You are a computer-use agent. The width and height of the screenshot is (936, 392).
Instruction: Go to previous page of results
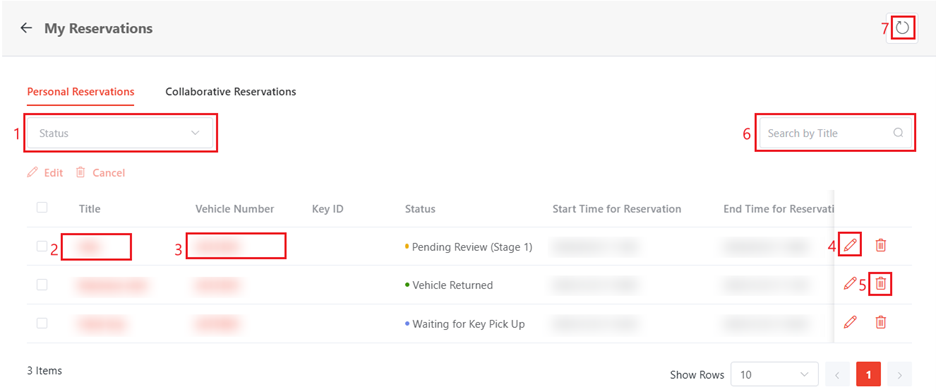click(x=837, y=375)
